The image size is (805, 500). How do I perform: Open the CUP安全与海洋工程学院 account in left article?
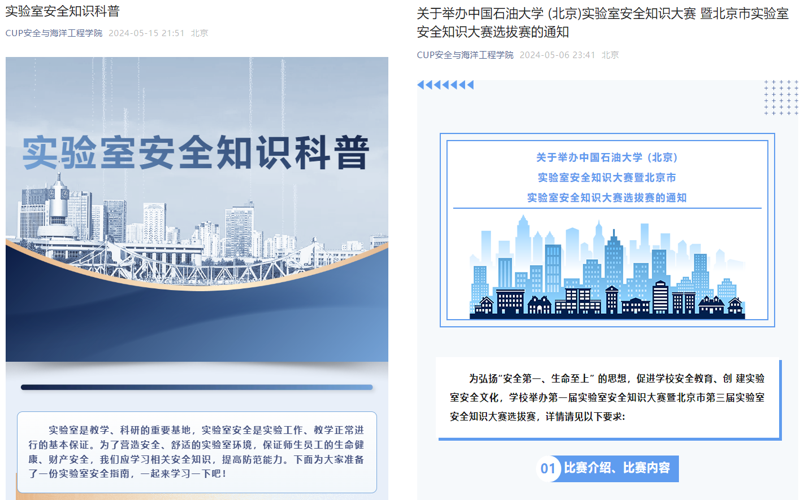click(53, 33)
